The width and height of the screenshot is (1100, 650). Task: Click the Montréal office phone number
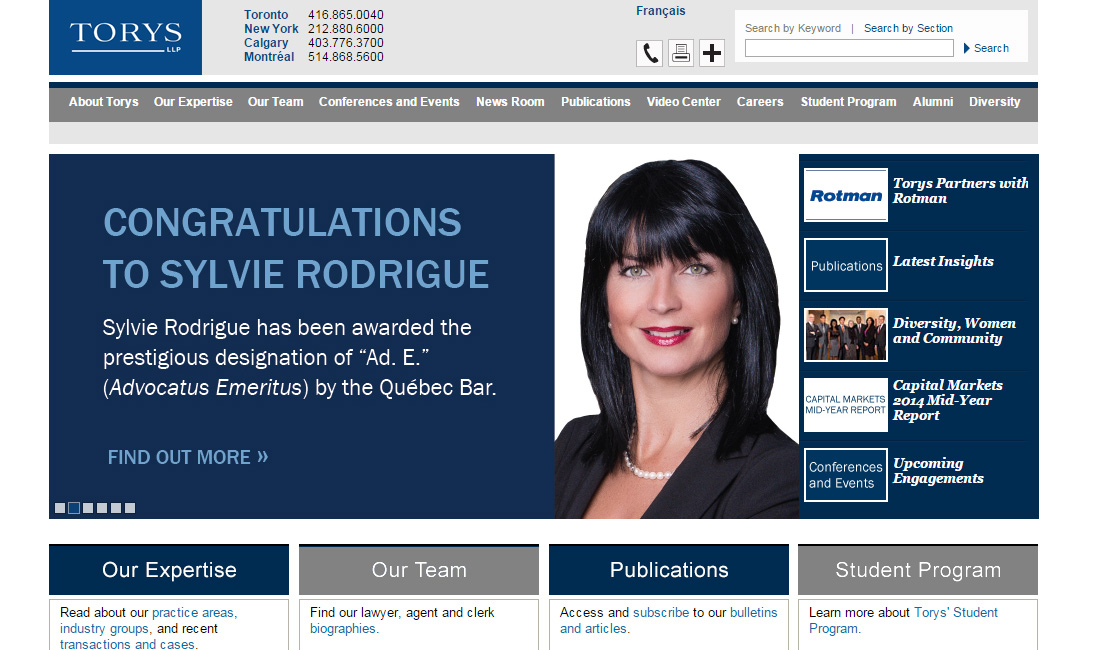pos(346,57)
